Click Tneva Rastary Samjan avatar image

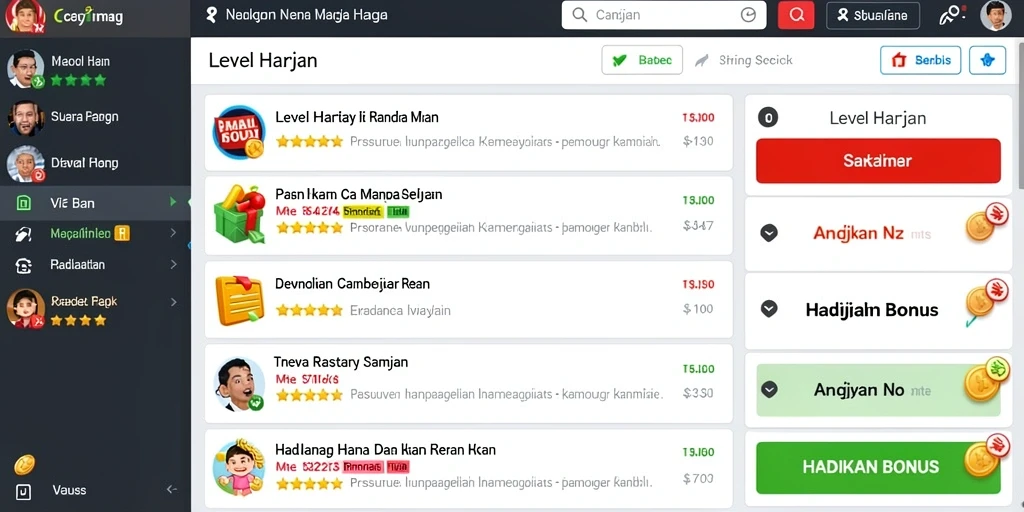pos(238,384)
